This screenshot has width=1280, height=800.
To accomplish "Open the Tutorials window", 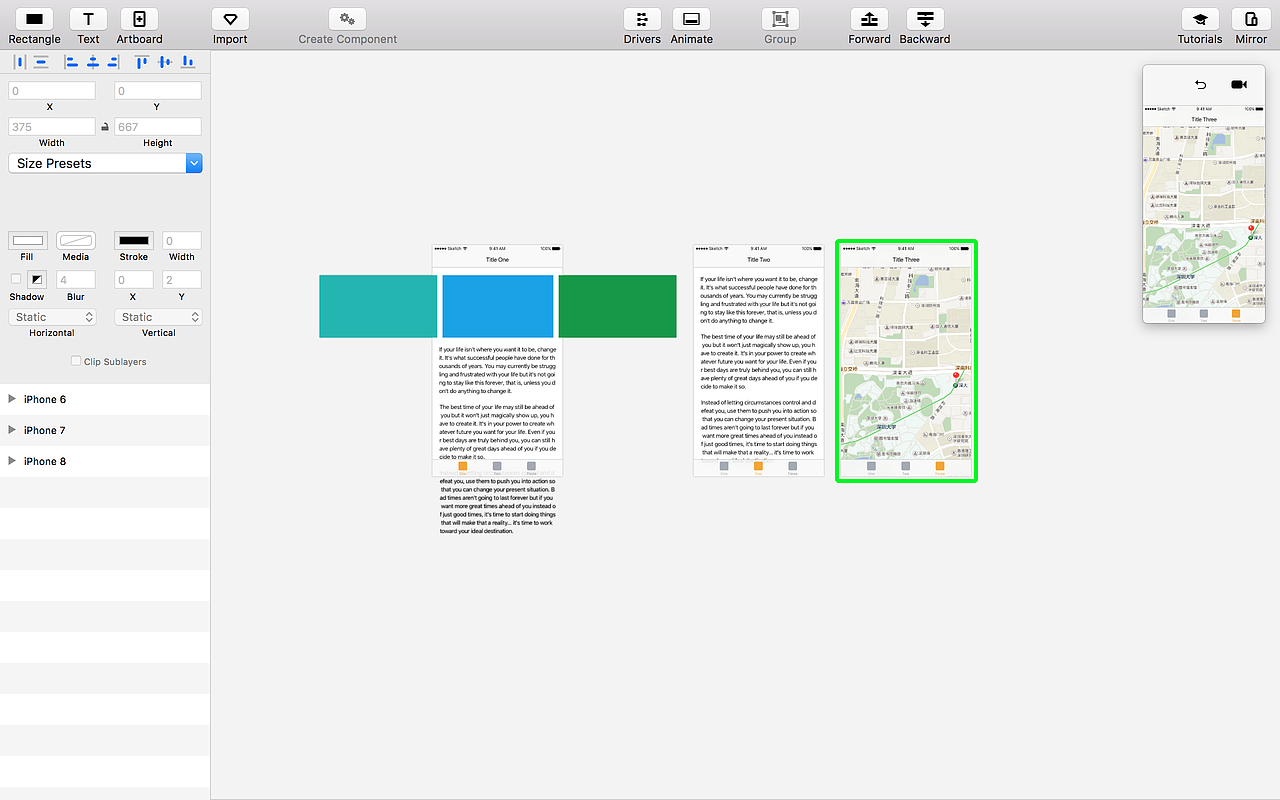I will tap(1199, 19).
